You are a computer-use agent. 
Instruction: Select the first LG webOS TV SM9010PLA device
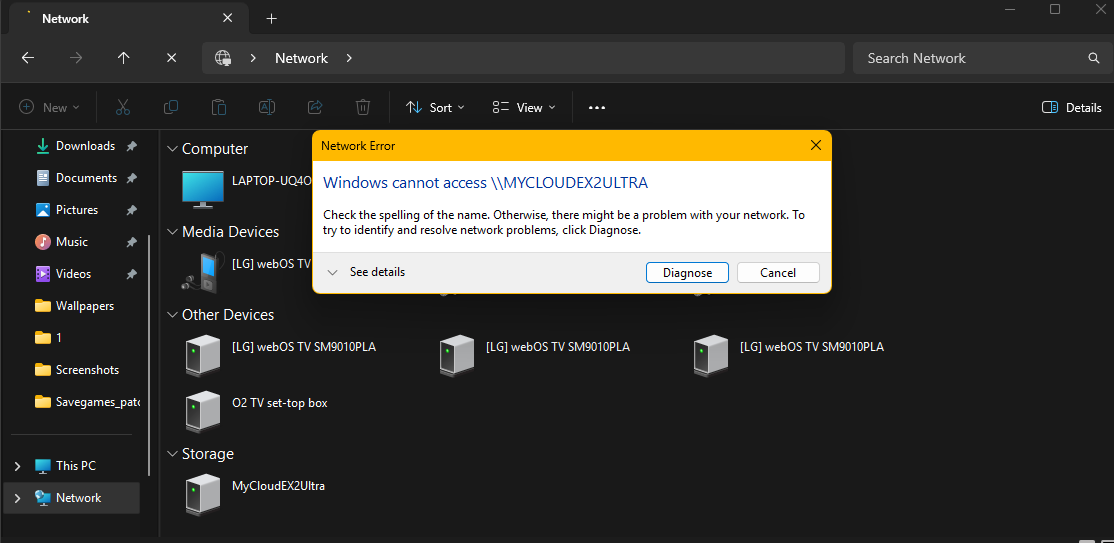pyautogui.click(x=281, y=355)
